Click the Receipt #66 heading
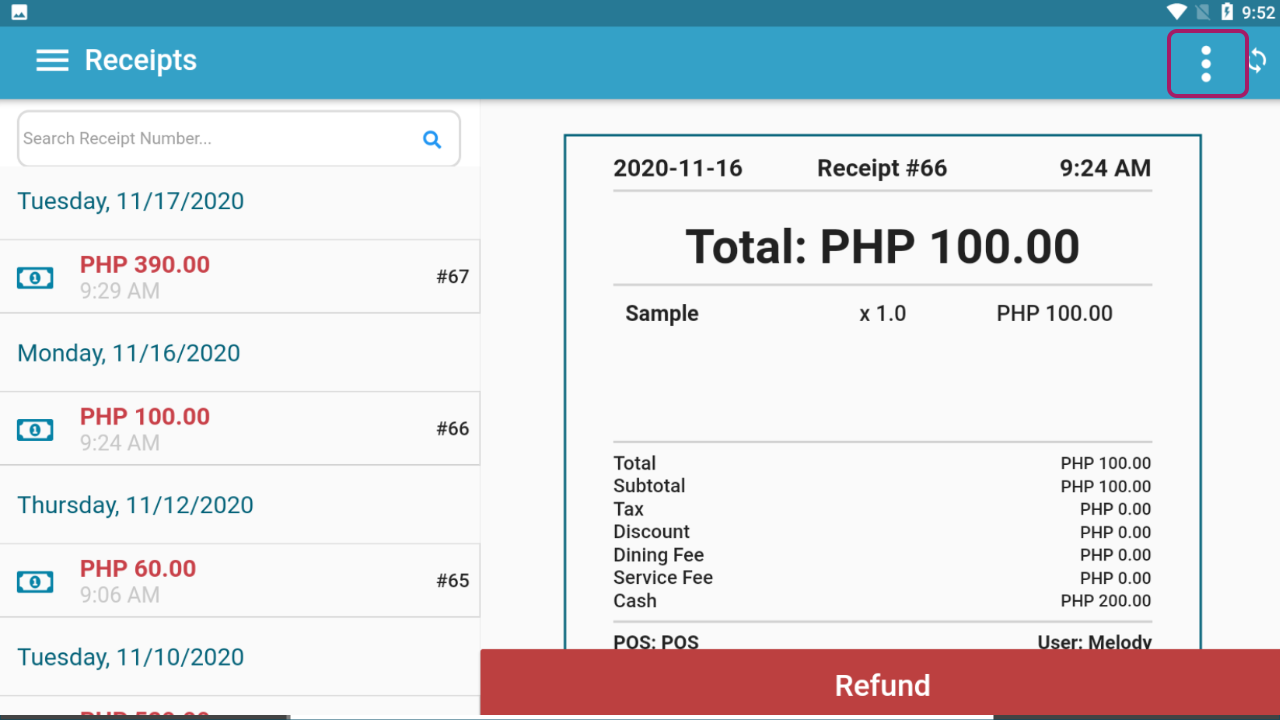The width and height of the screenshot is (1280, 720). [x=882, y=168]
